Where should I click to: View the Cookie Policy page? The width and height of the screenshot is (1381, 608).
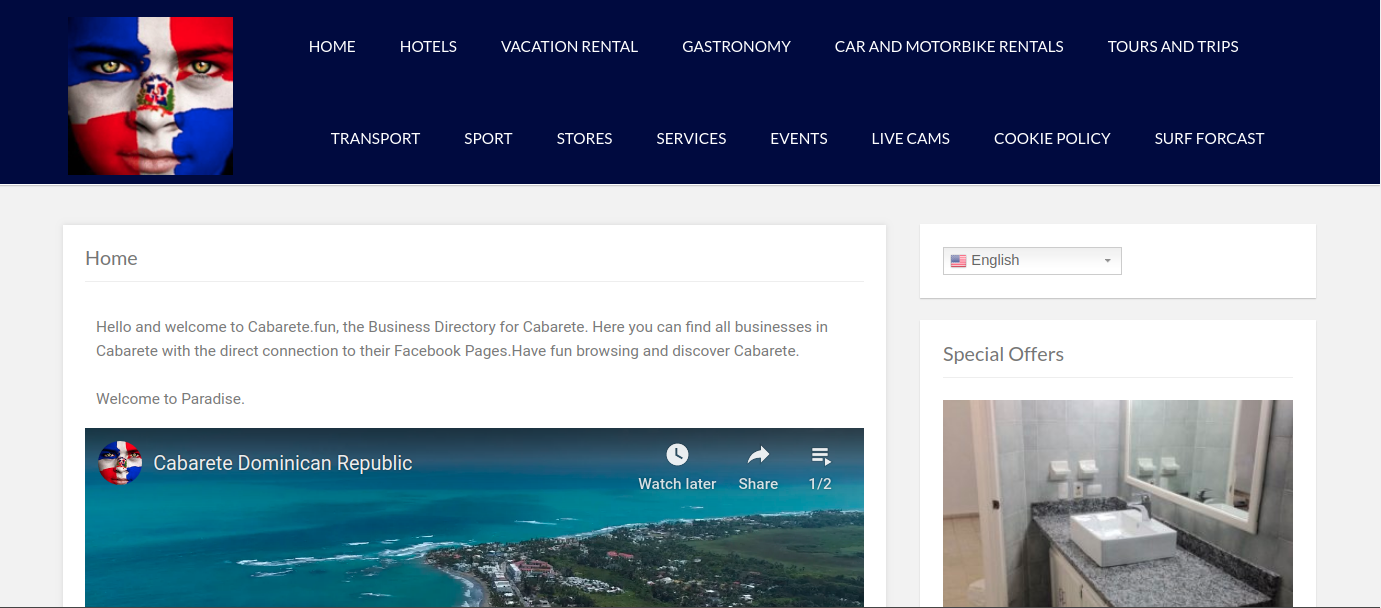1052,138
